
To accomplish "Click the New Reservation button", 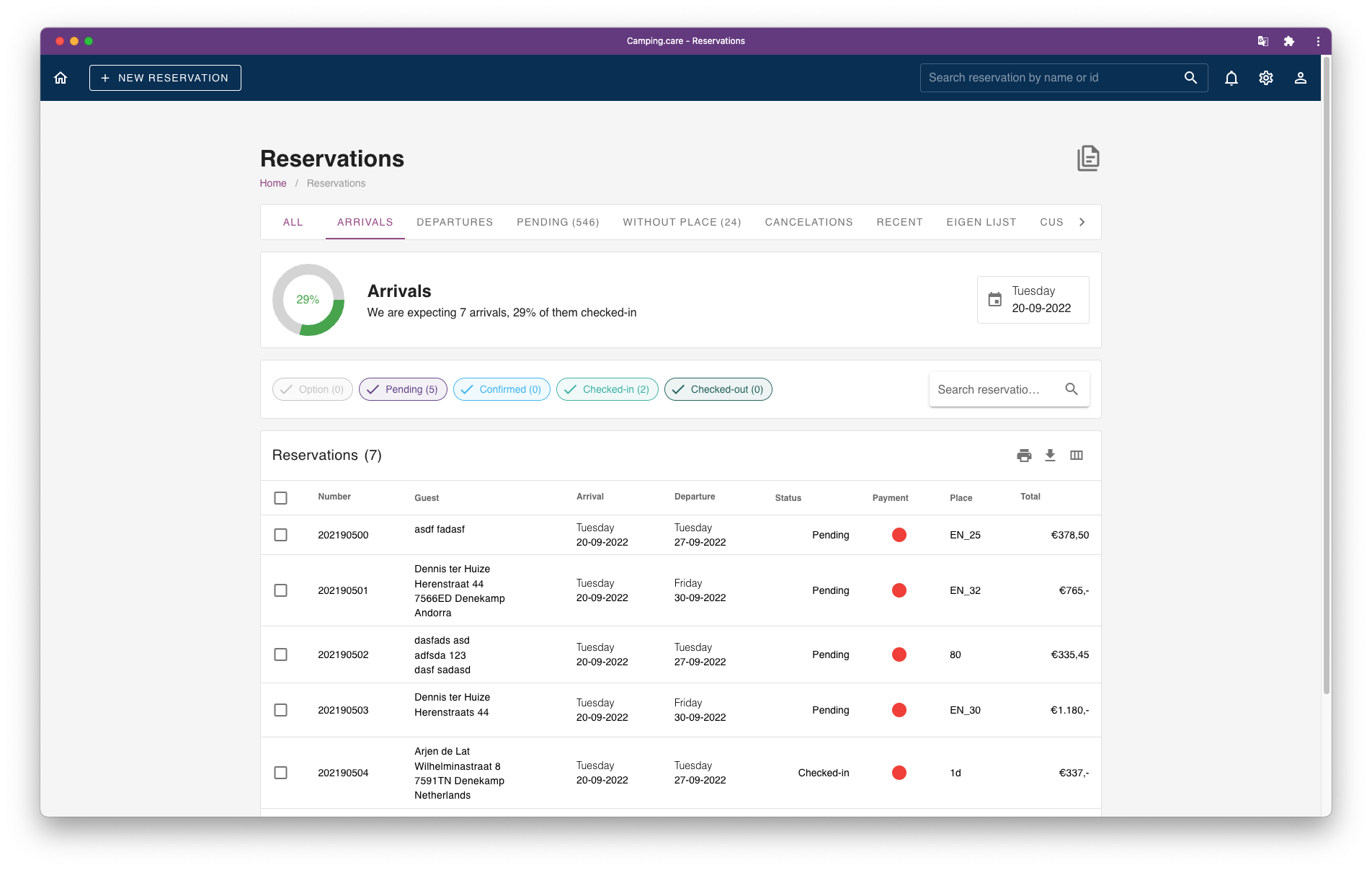I will coord(165,78).
